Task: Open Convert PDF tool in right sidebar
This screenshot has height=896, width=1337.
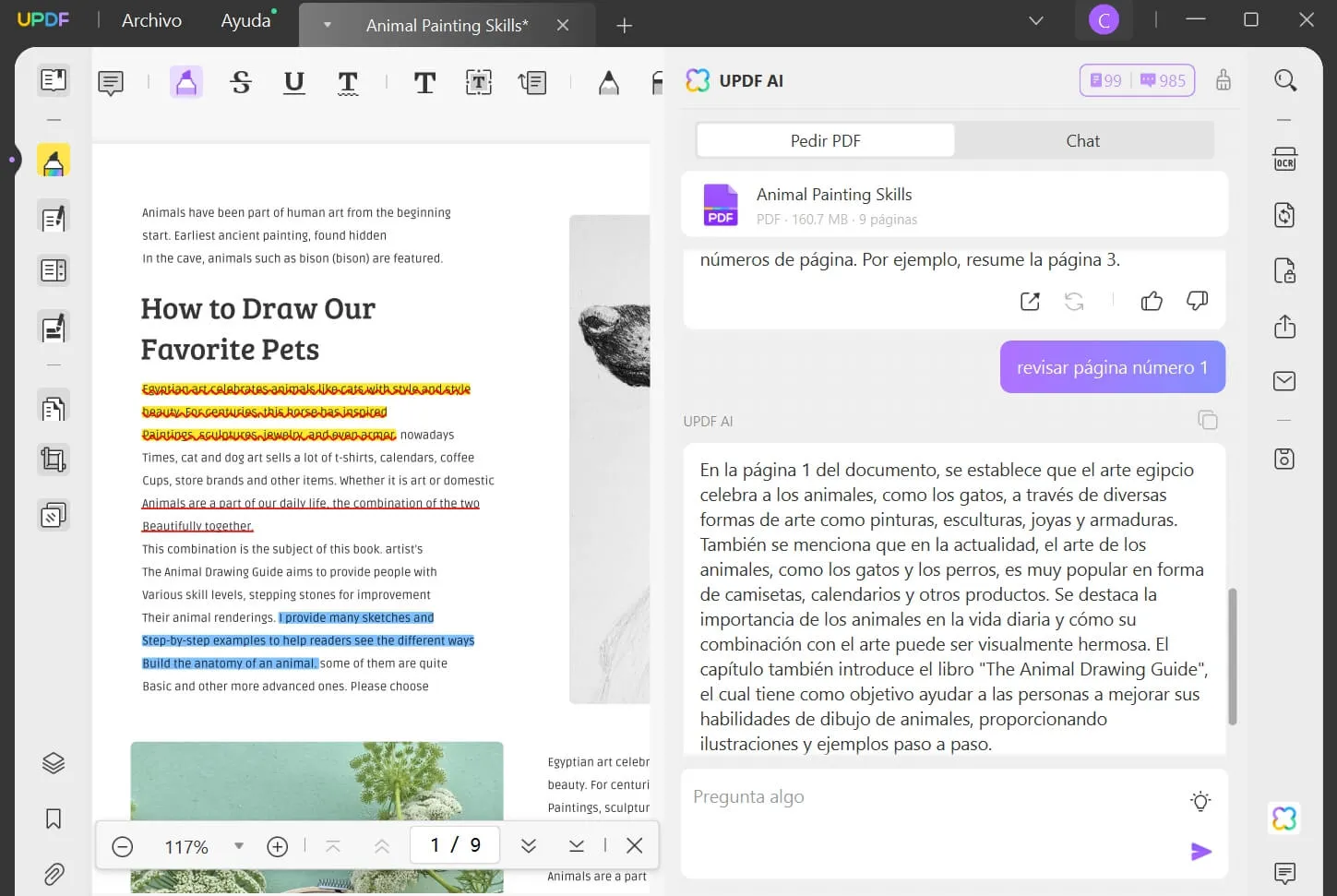Action: tap(1285, 216)
